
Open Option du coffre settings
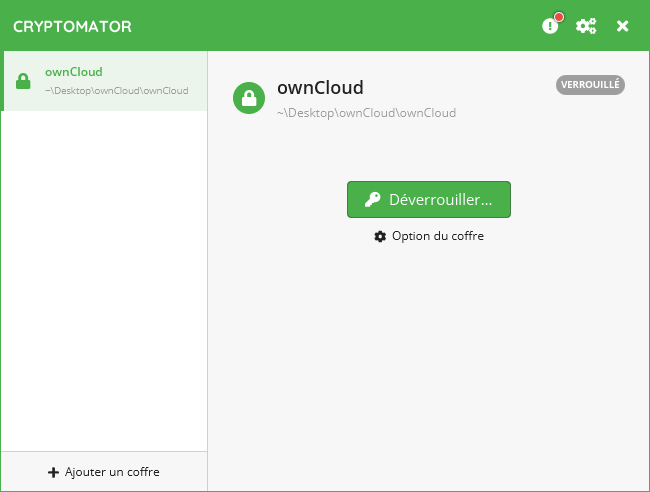429,236
